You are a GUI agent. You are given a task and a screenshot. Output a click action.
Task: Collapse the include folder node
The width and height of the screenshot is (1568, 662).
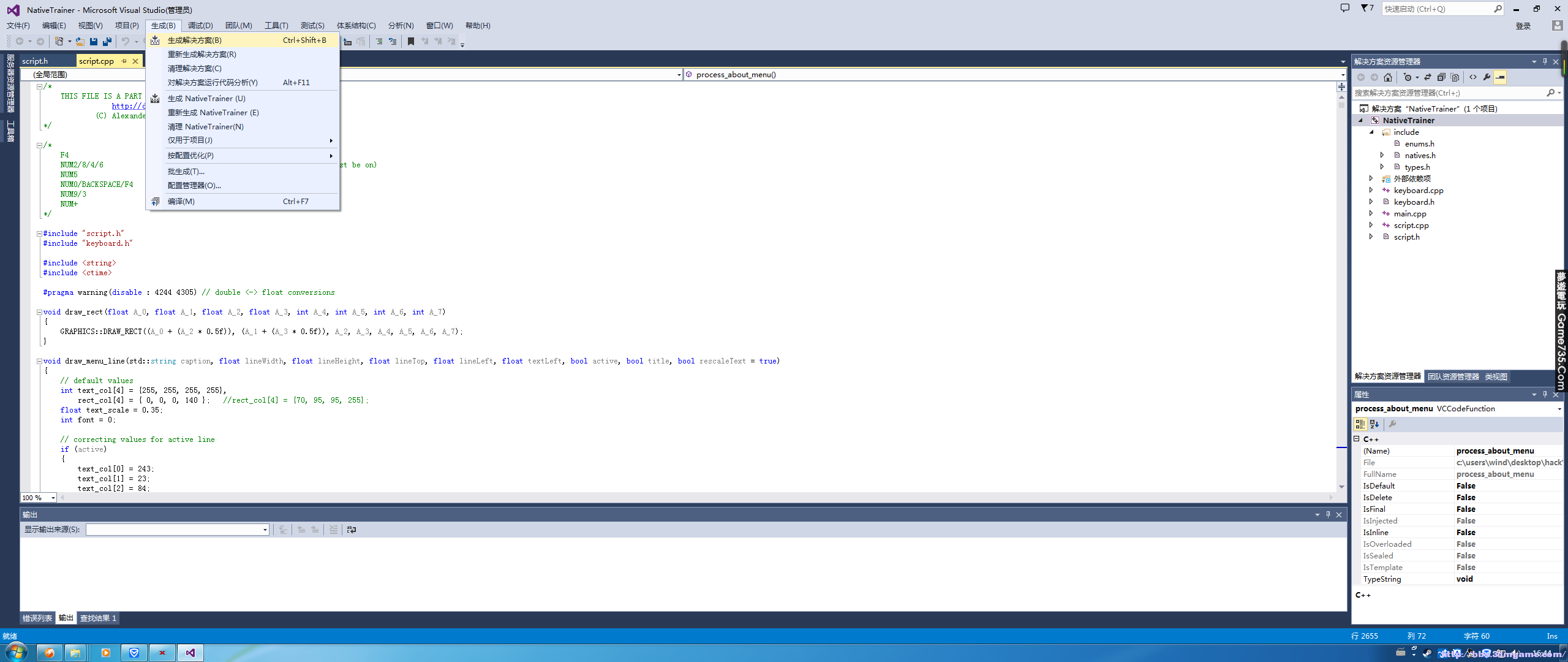[x=1371, y=132]
